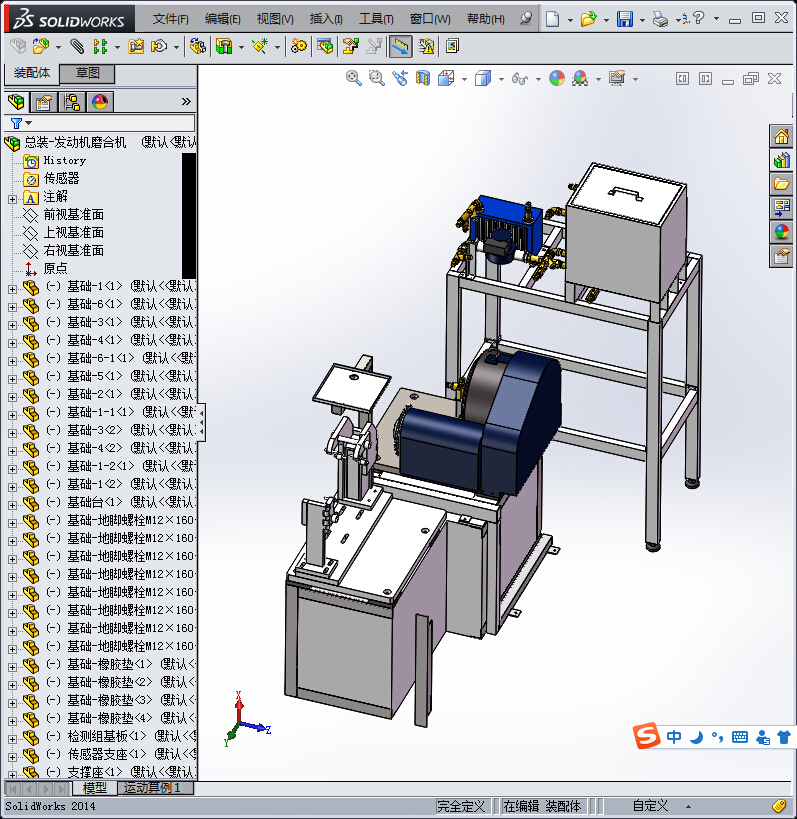Expand the 基础-橡胶垫<1> component node
This screenshot has width=797, height=819.
13,667
